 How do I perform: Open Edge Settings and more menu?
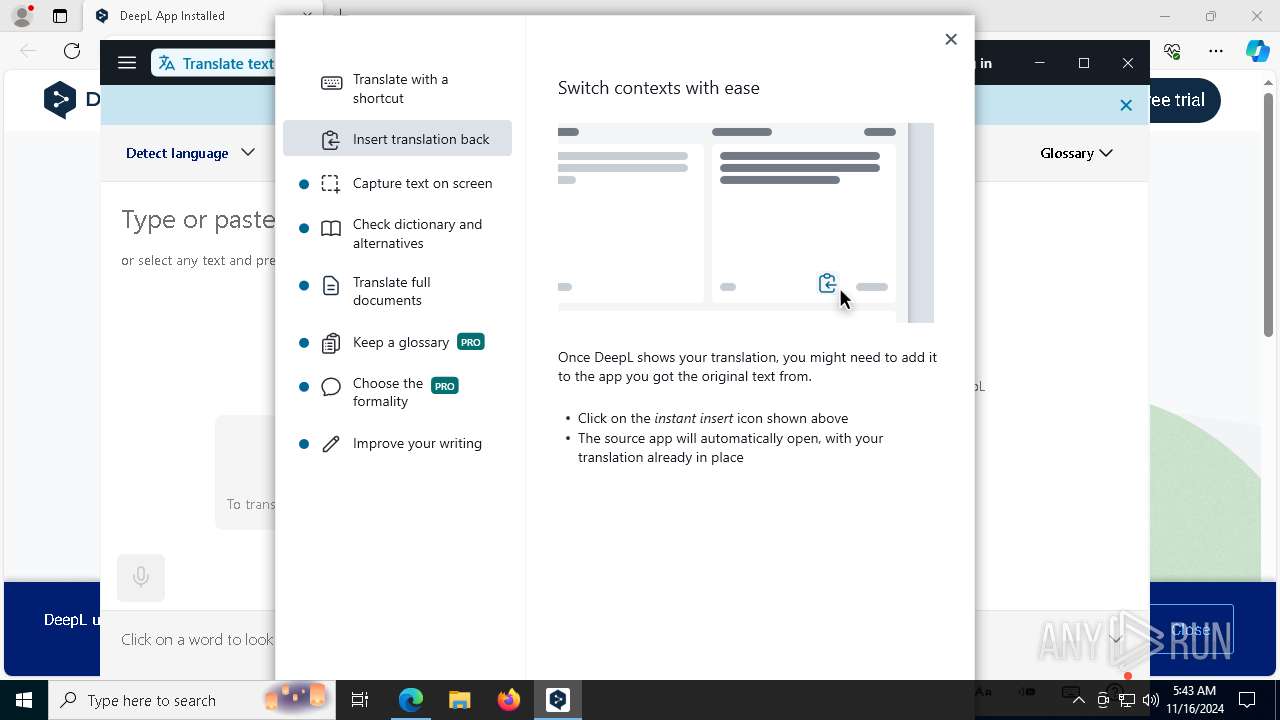click(1216, 51)
